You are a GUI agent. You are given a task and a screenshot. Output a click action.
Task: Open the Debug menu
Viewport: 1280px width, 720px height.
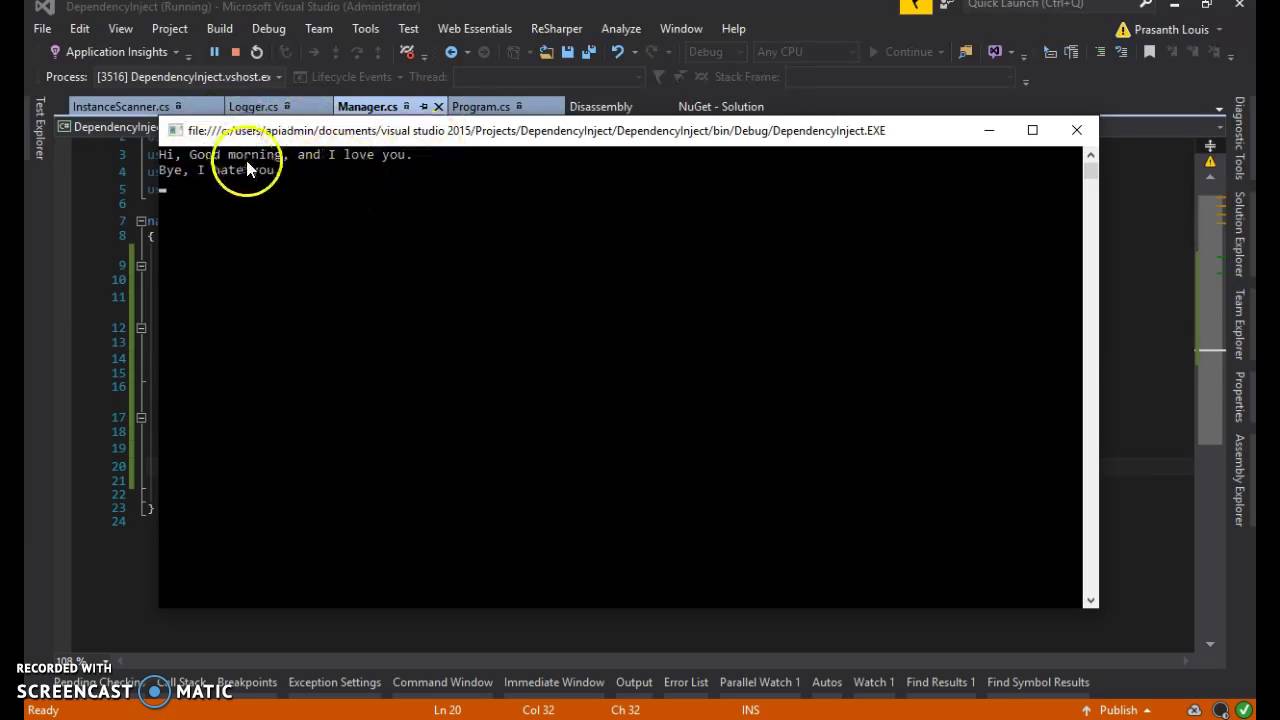point(268,29)
